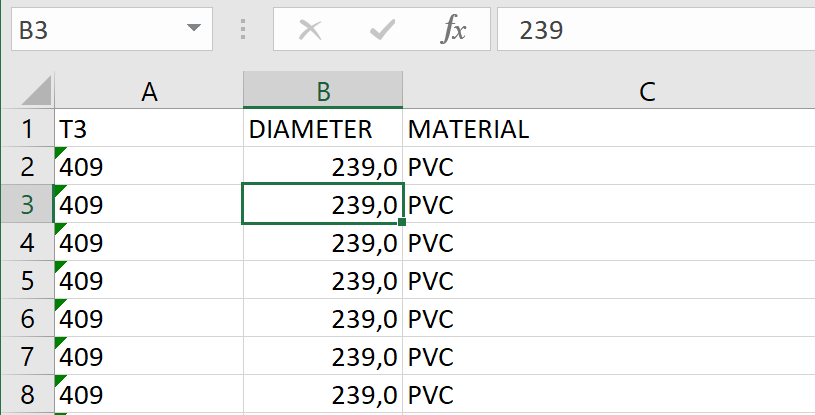This screenshot has width=815, height=415.
Task: Click the Enter checkmark formula bar icon
Action: click(382, 30)
